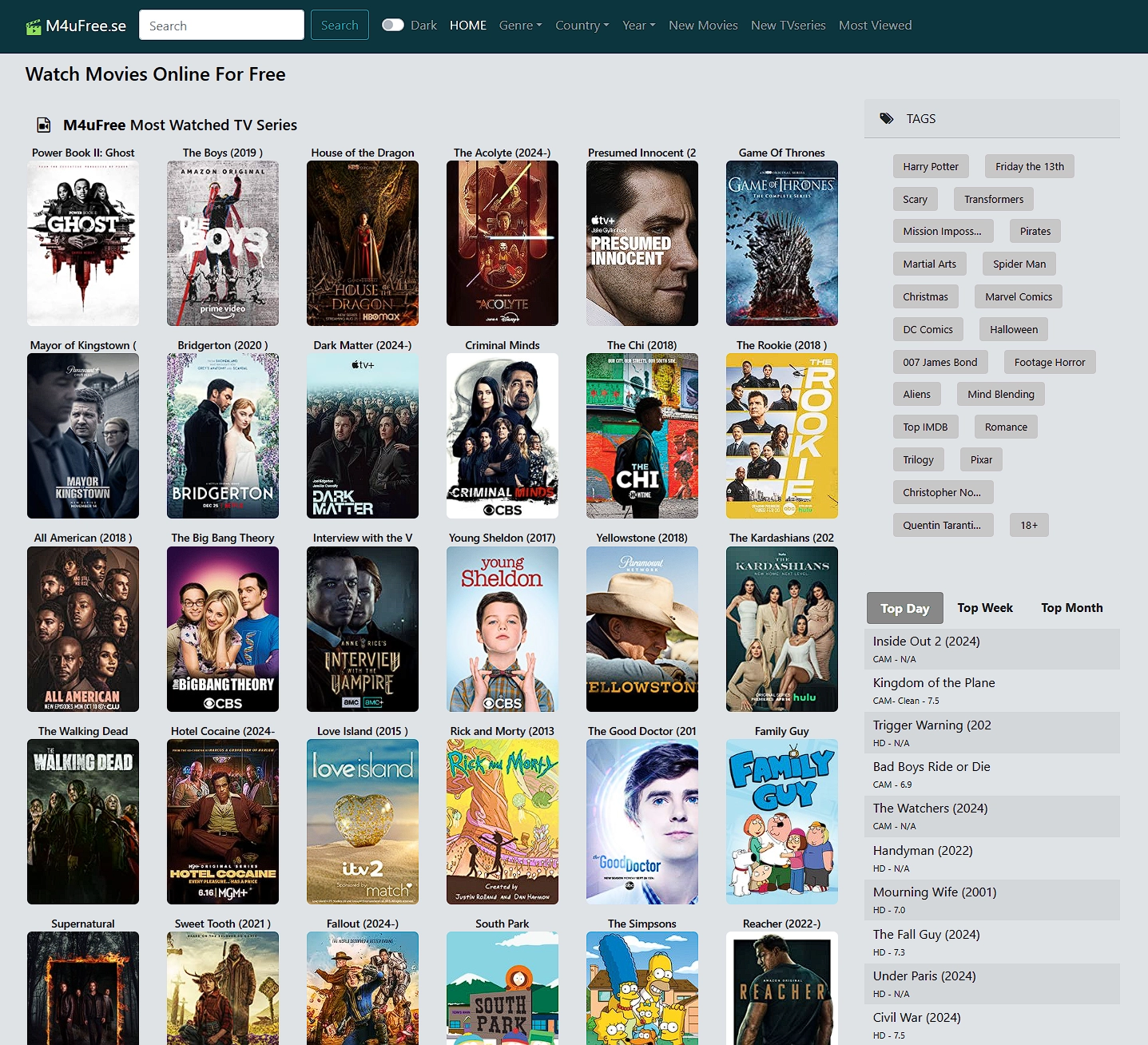1148x1045 pixels.
Task: Select the Marvel Comics tag
Action: pos(1018,297)
